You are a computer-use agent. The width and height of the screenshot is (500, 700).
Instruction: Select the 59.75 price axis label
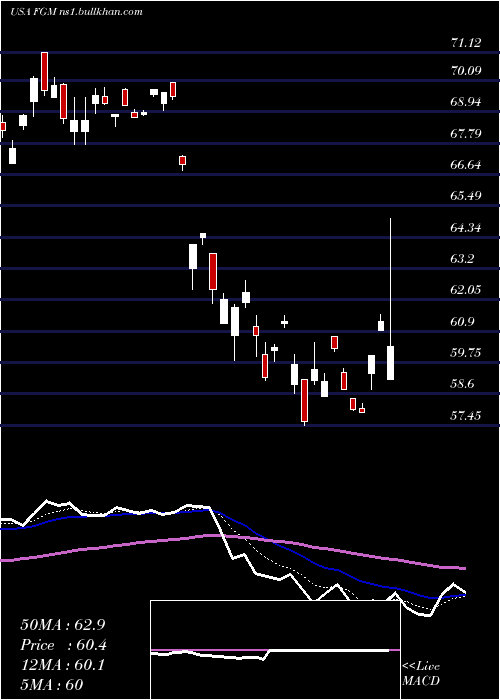[466, 353]
